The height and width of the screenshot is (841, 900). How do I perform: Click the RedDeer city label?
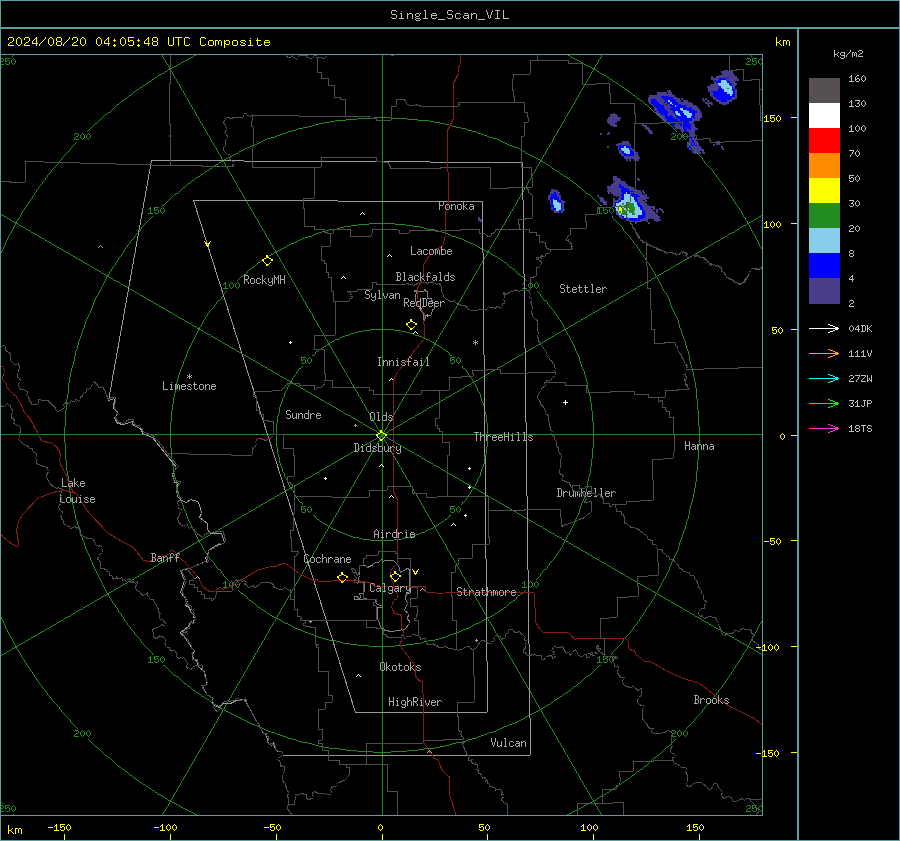coord(424,303)
